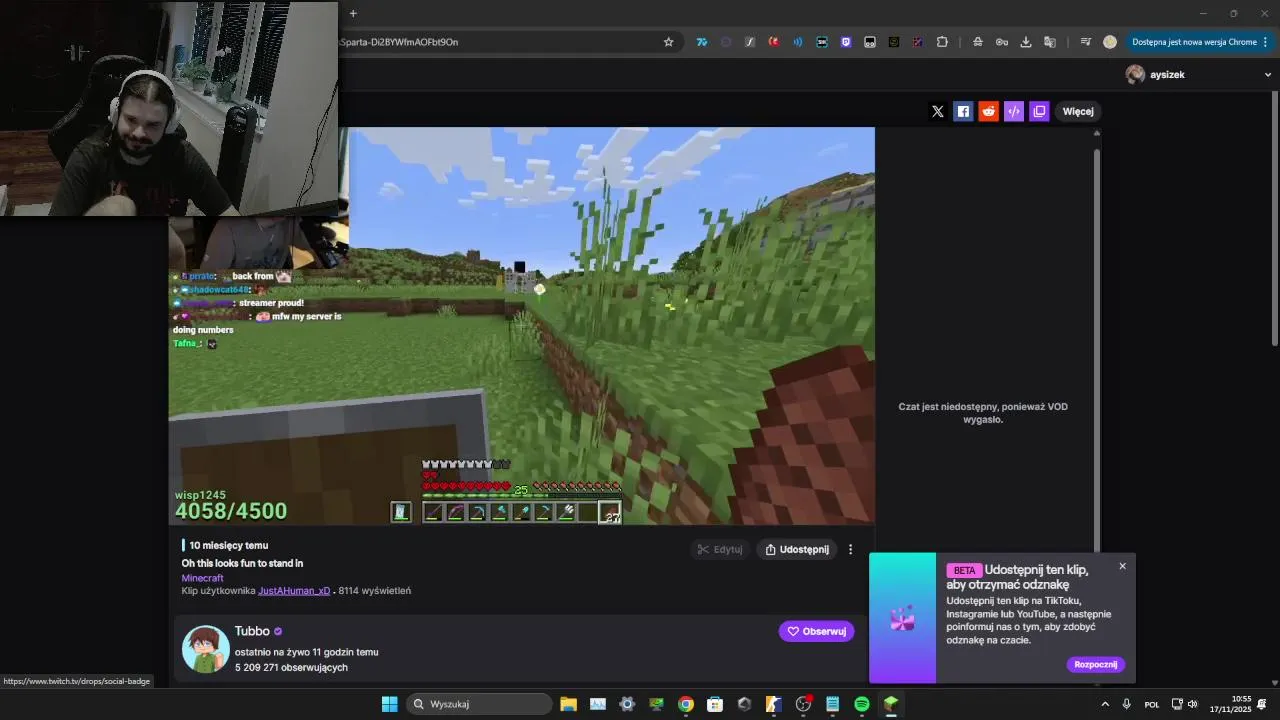
Task: Open clip options three-dot menu
Action: click(x=851, y=549)
